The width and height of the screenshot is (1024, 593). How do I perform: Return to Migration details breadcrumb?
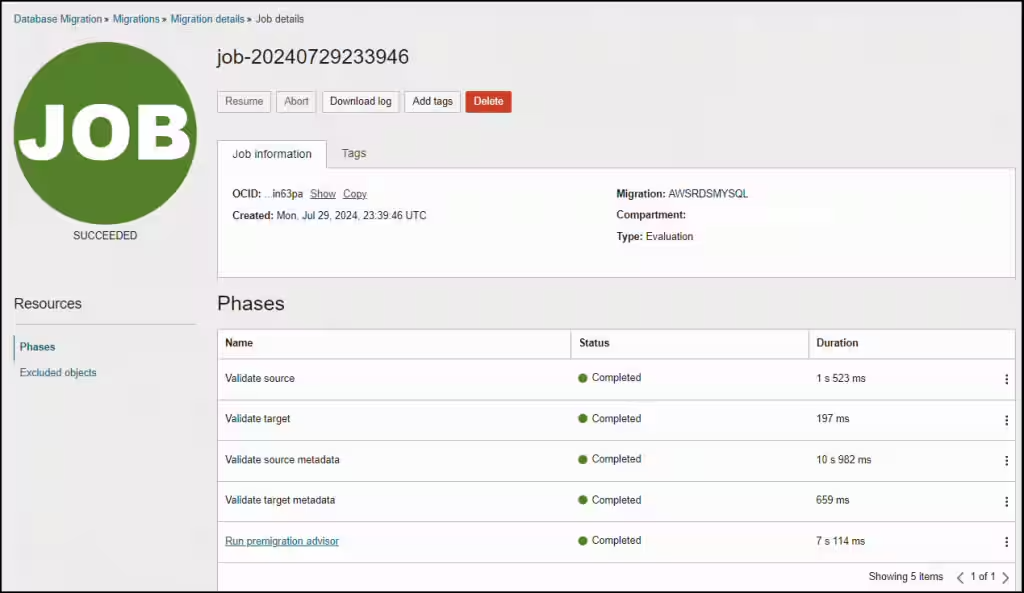[x=207, y=19]
